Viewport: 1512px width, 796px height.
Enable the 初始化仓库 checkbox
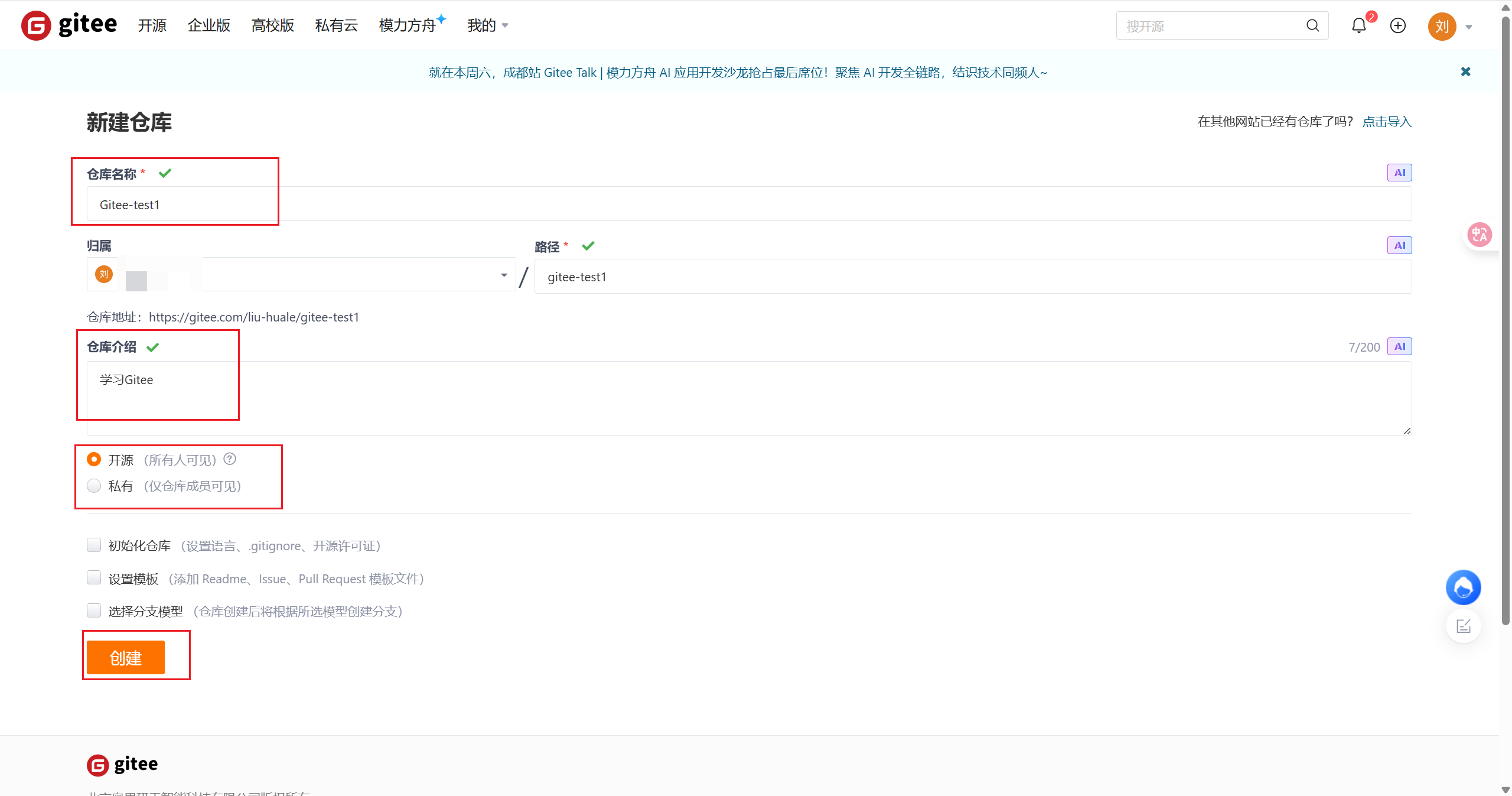tap(94, 545)
